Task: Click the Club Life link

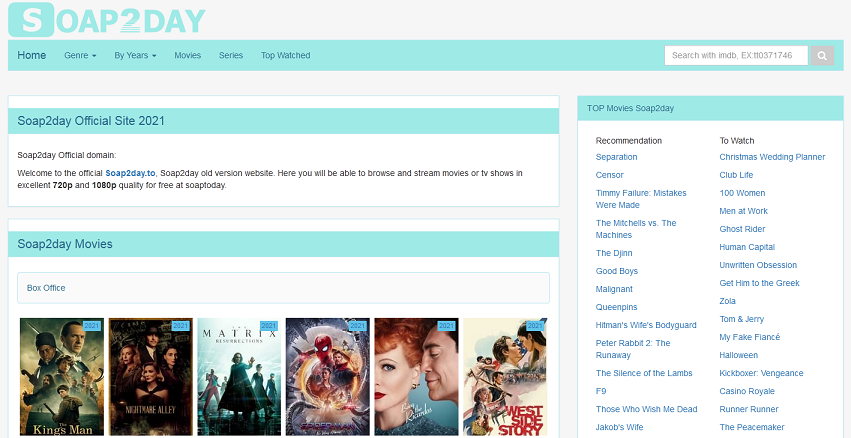Action: tap(736, 175)
